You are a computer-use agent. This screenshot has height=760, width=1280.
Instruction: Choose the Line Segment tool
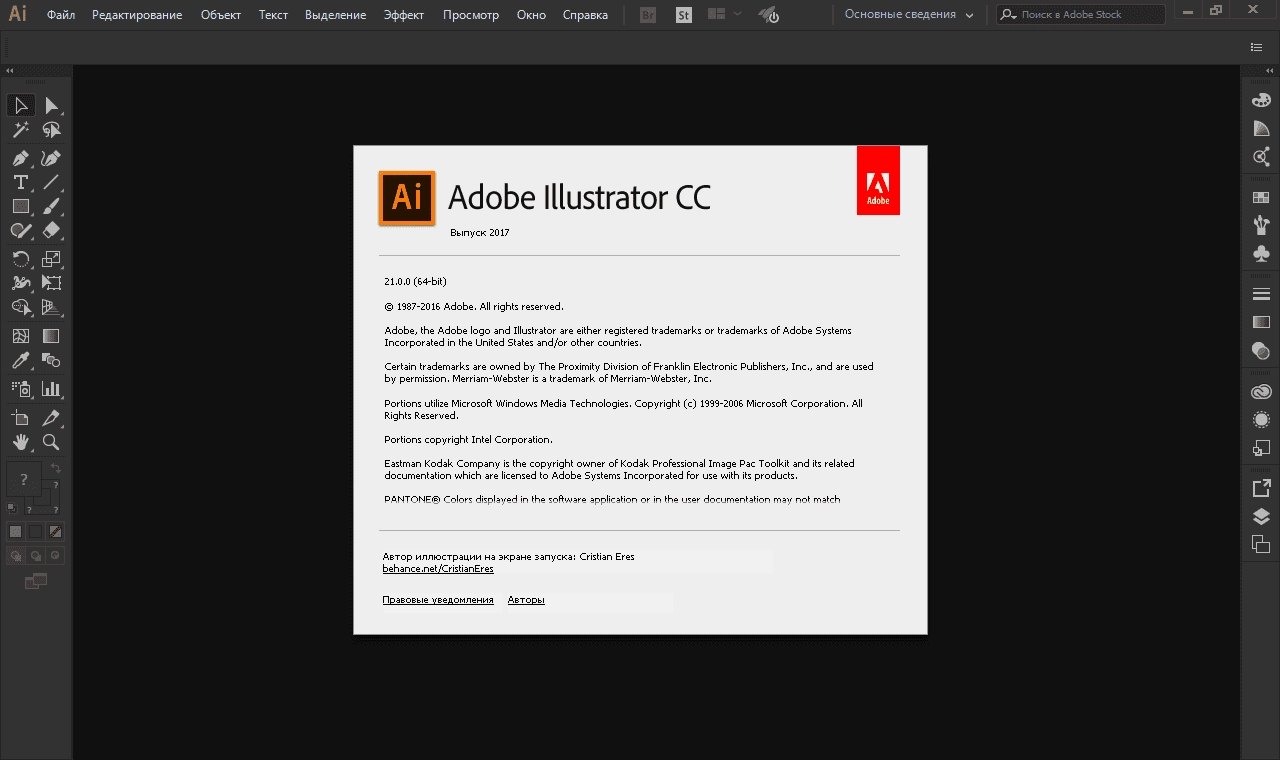[51, 182]
